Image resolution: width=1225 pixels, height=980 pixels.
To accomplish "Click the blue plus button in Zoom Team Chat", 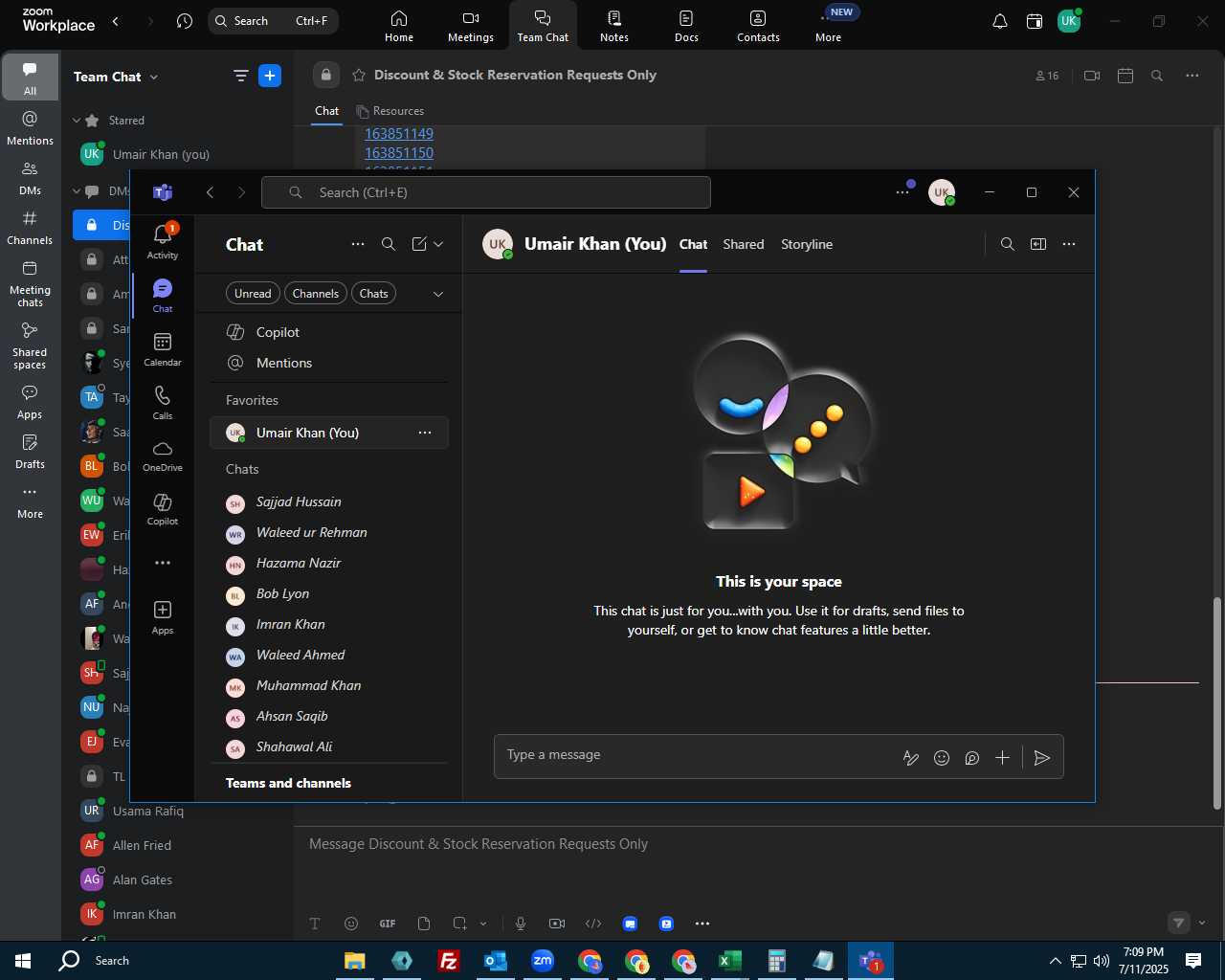I will [270, 76].
